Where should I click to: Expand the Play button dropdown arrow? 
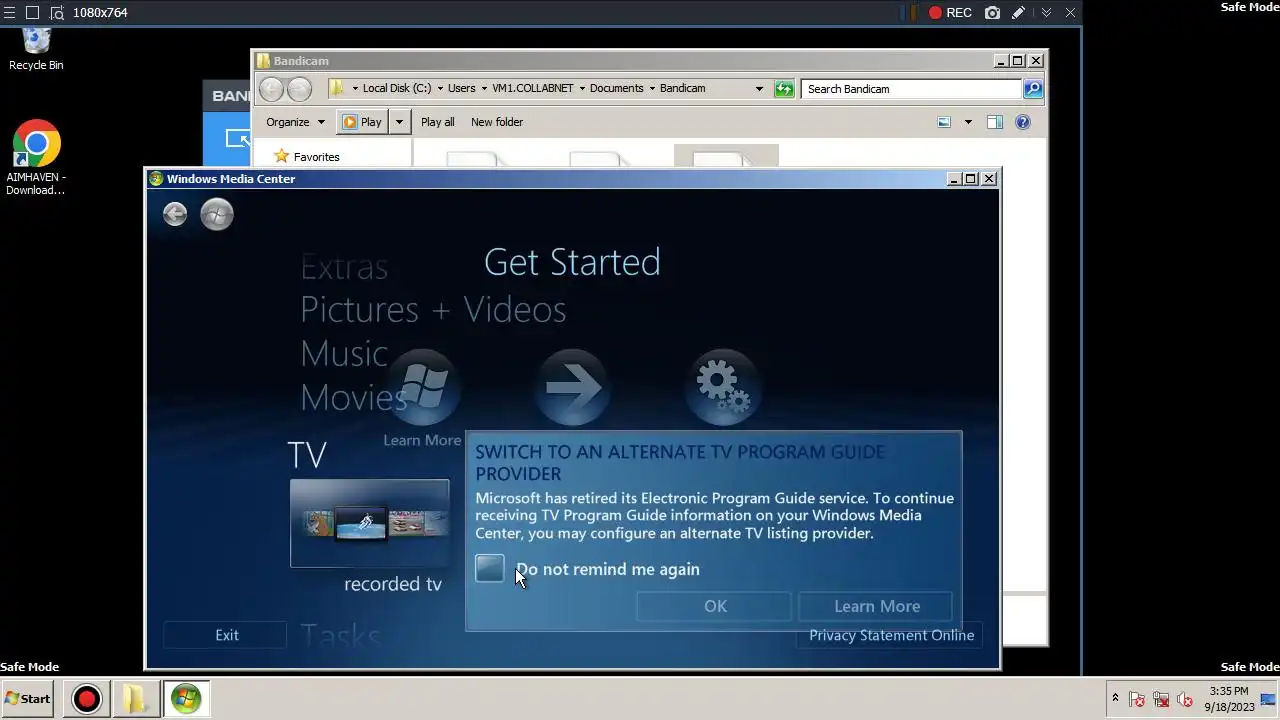[398, 122]
